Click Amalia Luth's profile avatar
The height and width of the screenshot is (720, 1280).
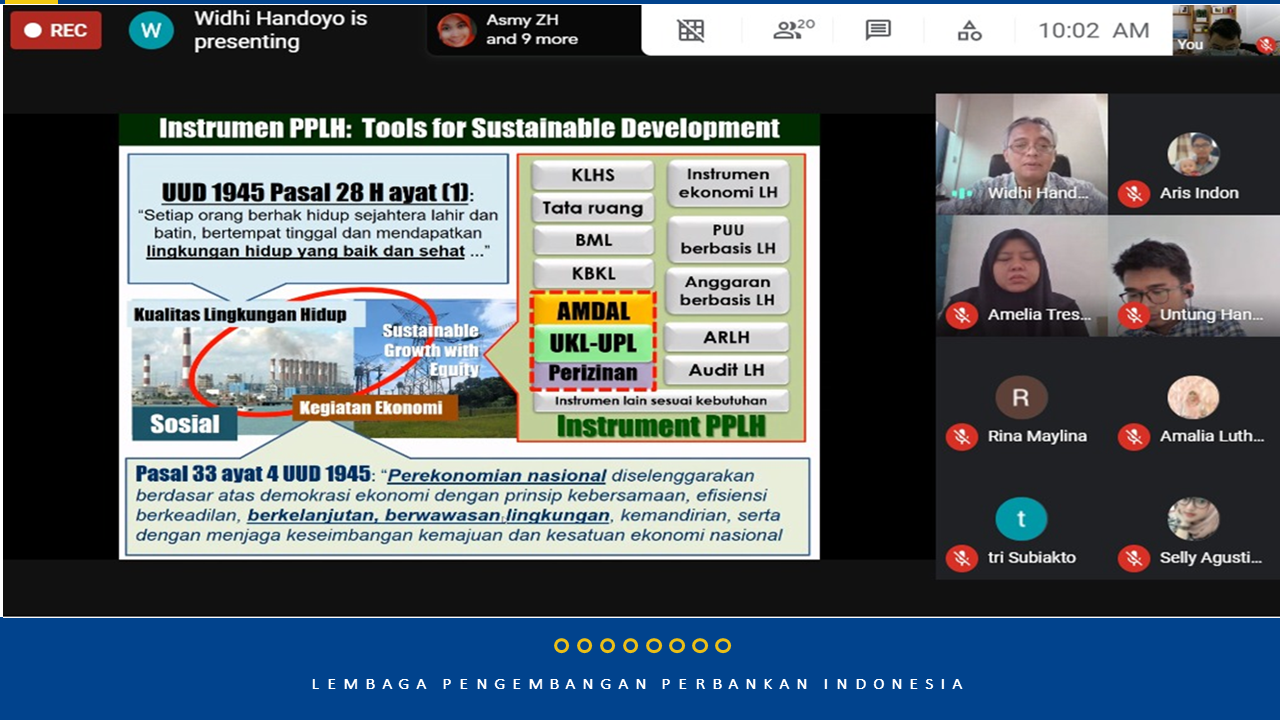[1193, 398]
